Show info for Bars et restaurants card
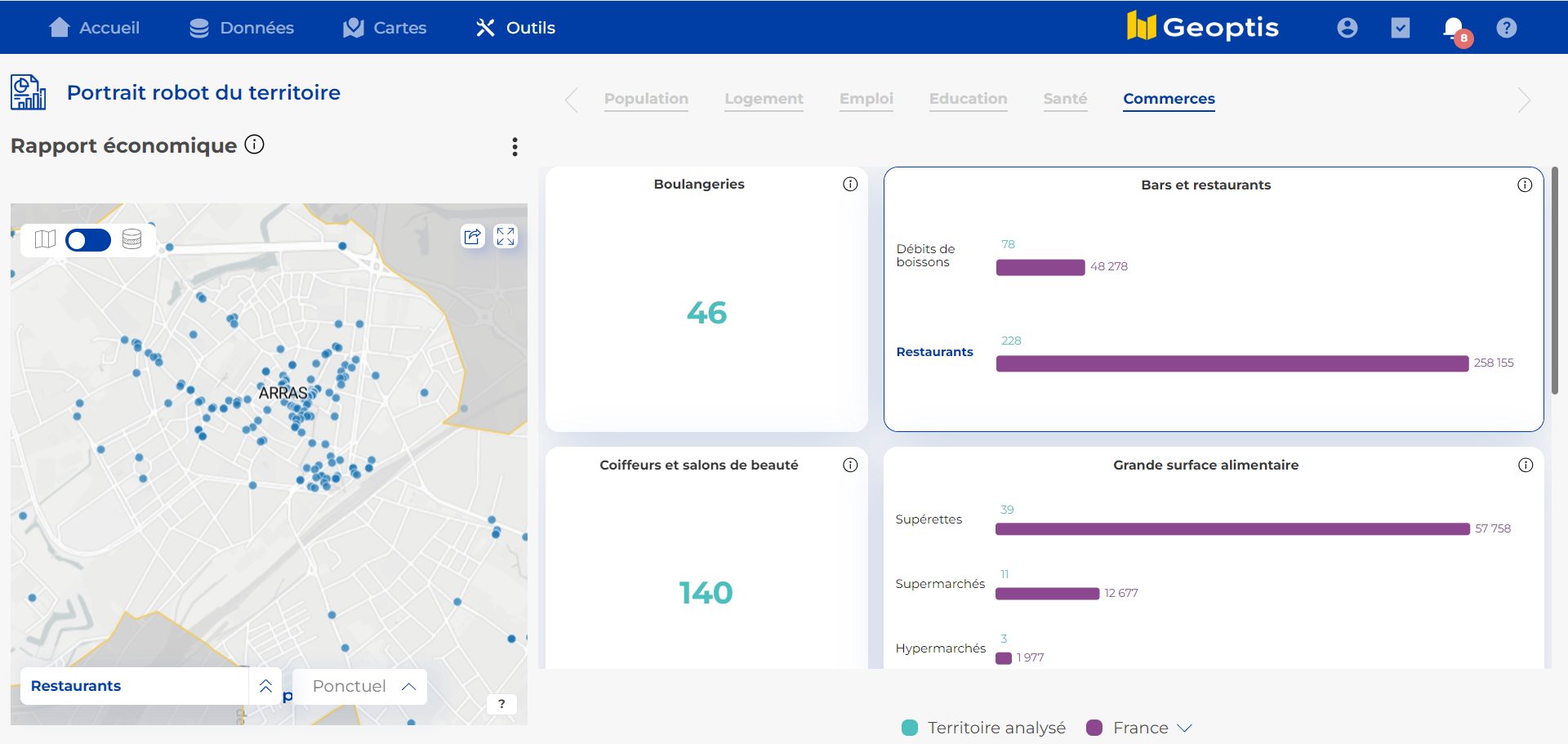This screenshot has width=1568, height=744. pos(1525,185)
